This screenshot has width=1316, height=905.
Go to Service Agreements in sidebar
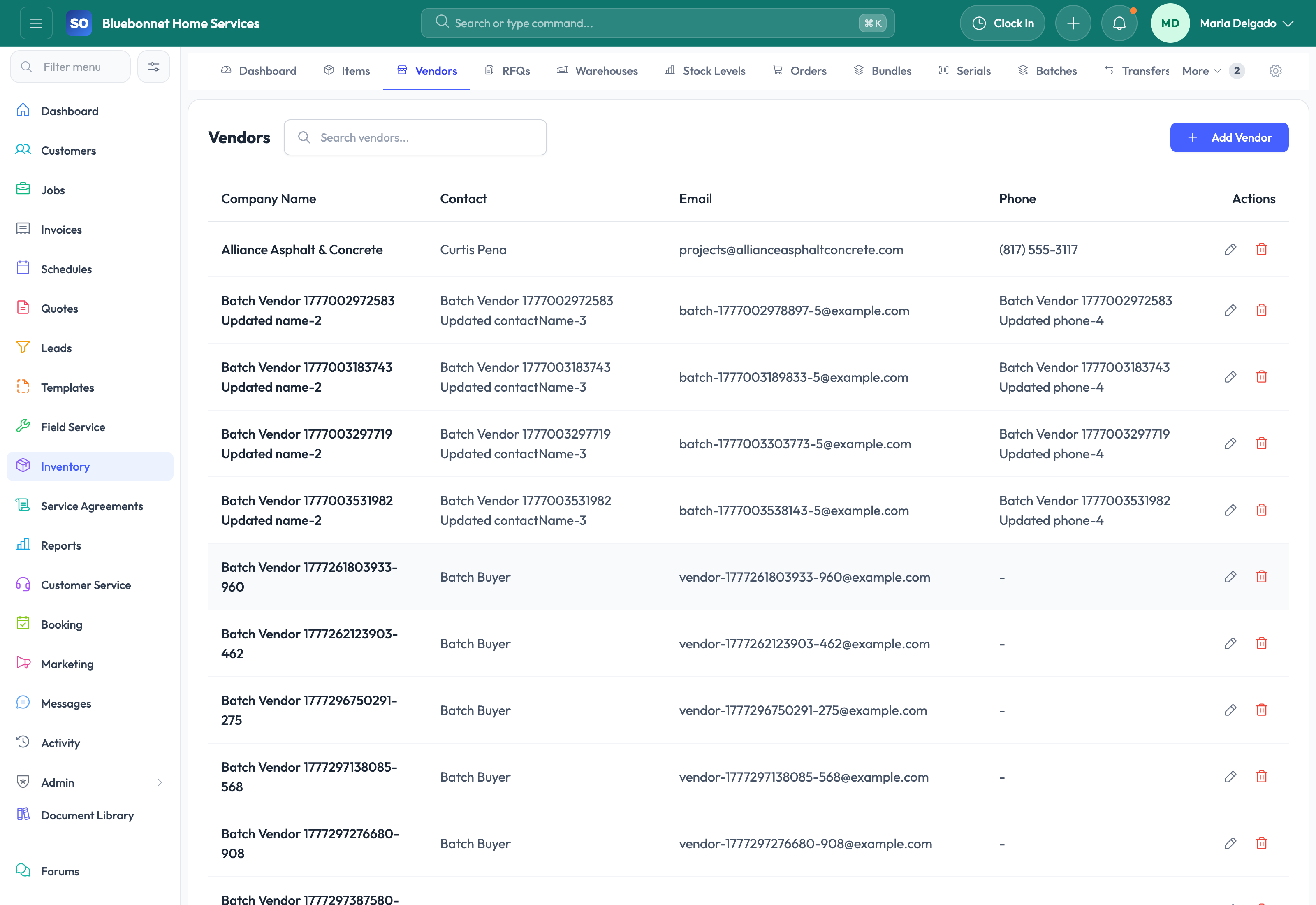click(90, 506)
